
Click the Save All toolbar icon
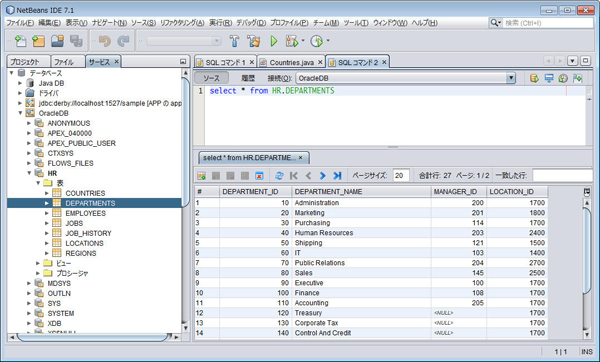76,41
